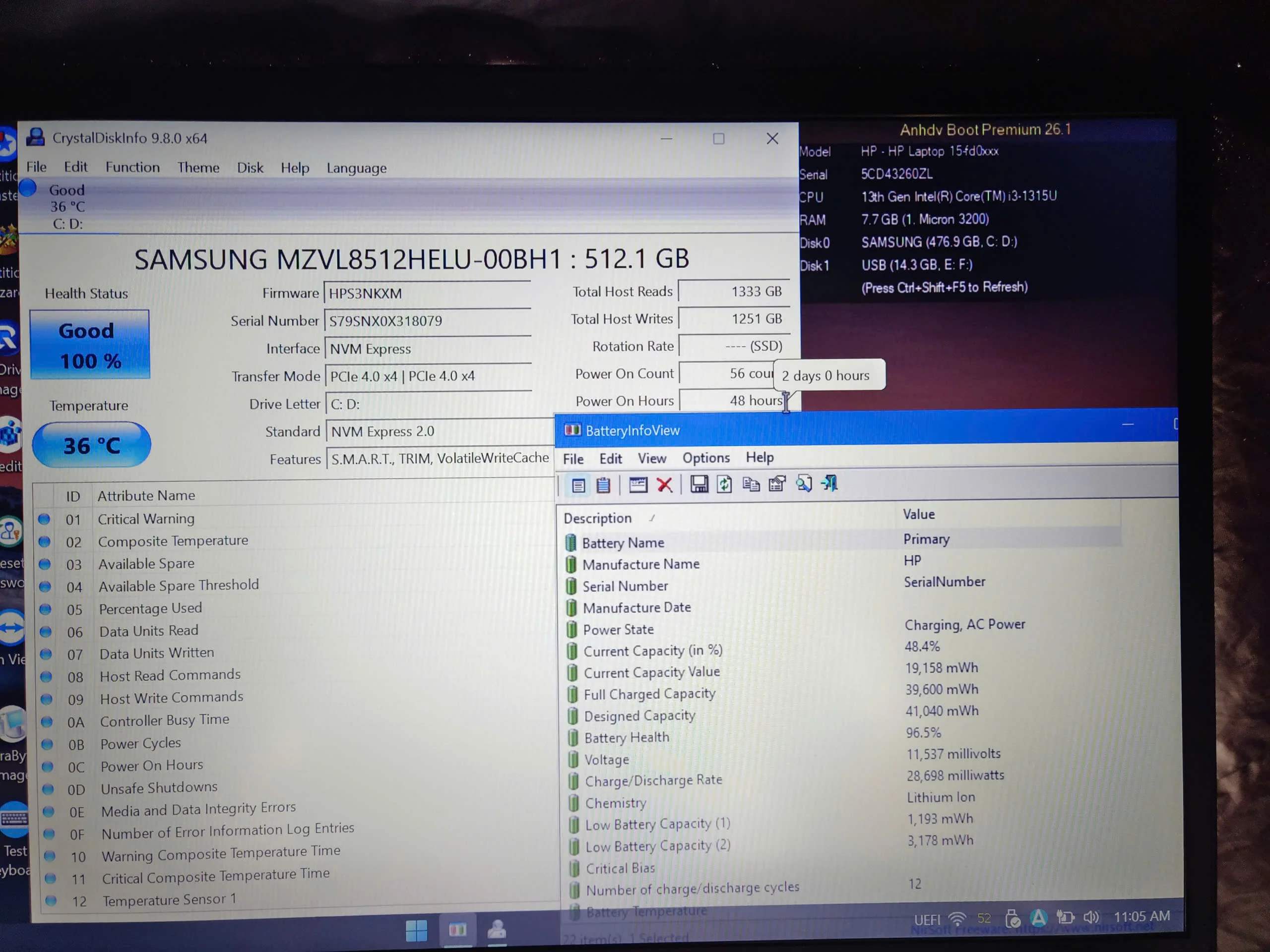Click the safely remove USB tray icon

1014,919
